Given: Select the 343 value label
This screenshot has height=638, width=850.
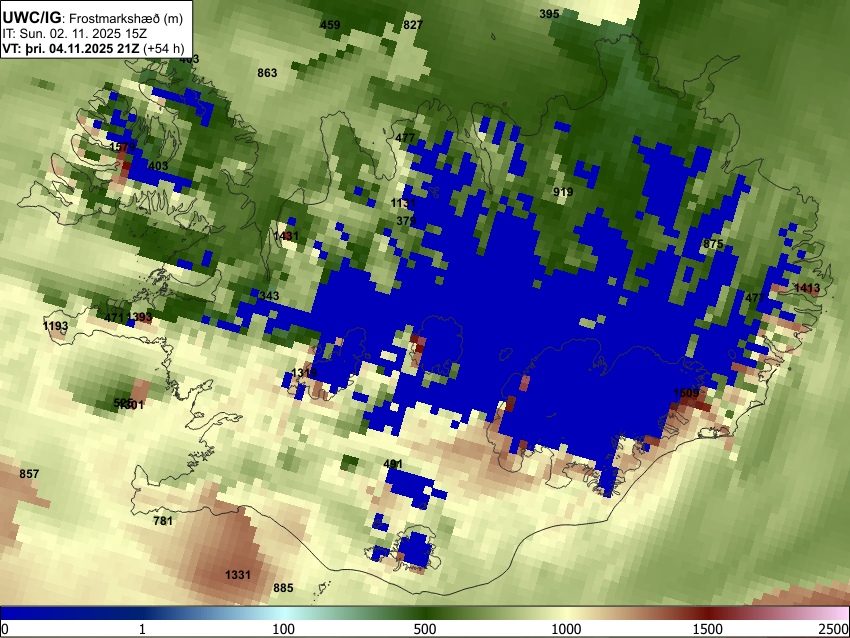Looking at the screenshot, I should (269, 296).
